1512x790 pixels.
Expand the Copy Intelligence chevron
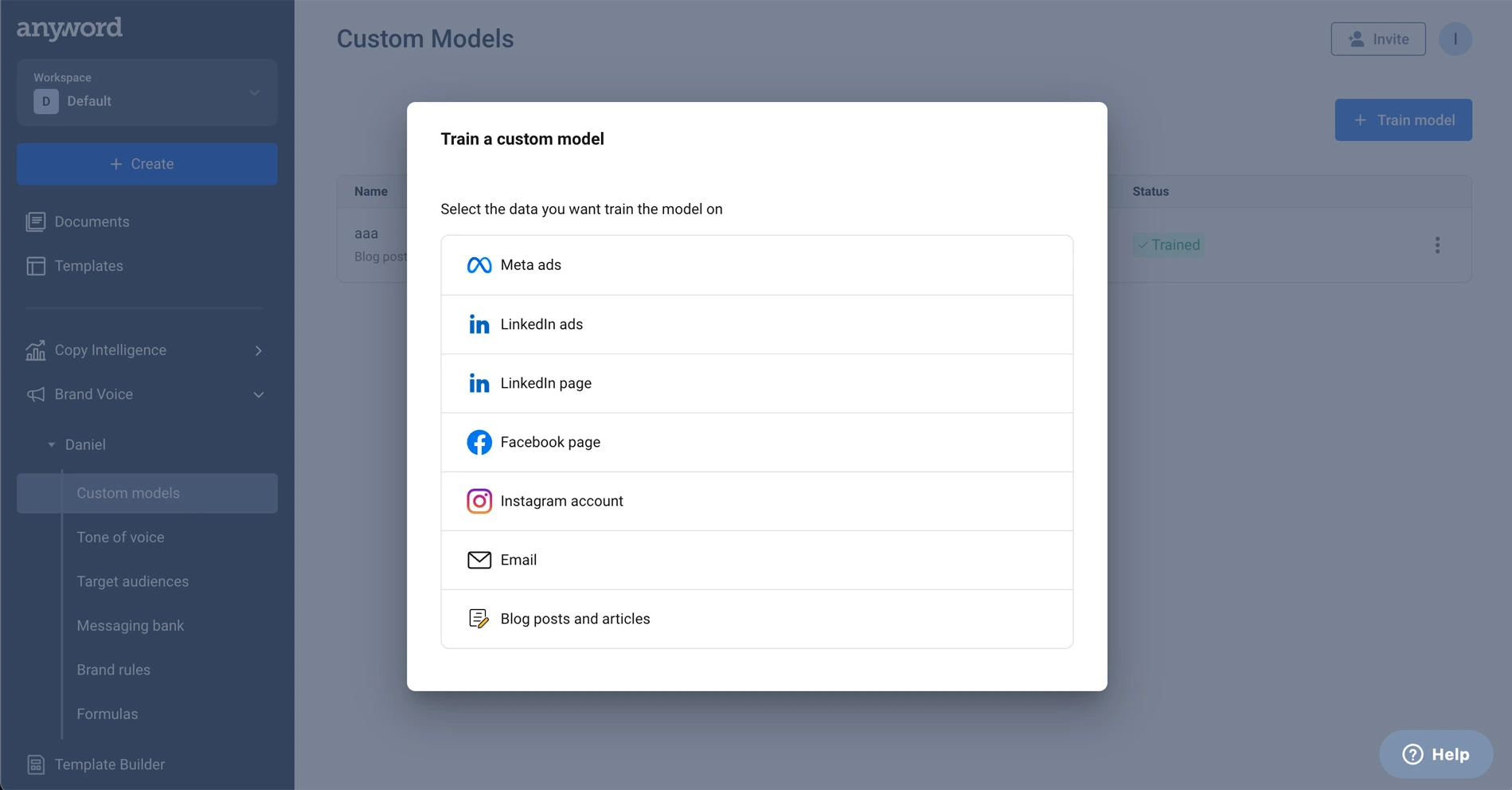tap(259, 350)
